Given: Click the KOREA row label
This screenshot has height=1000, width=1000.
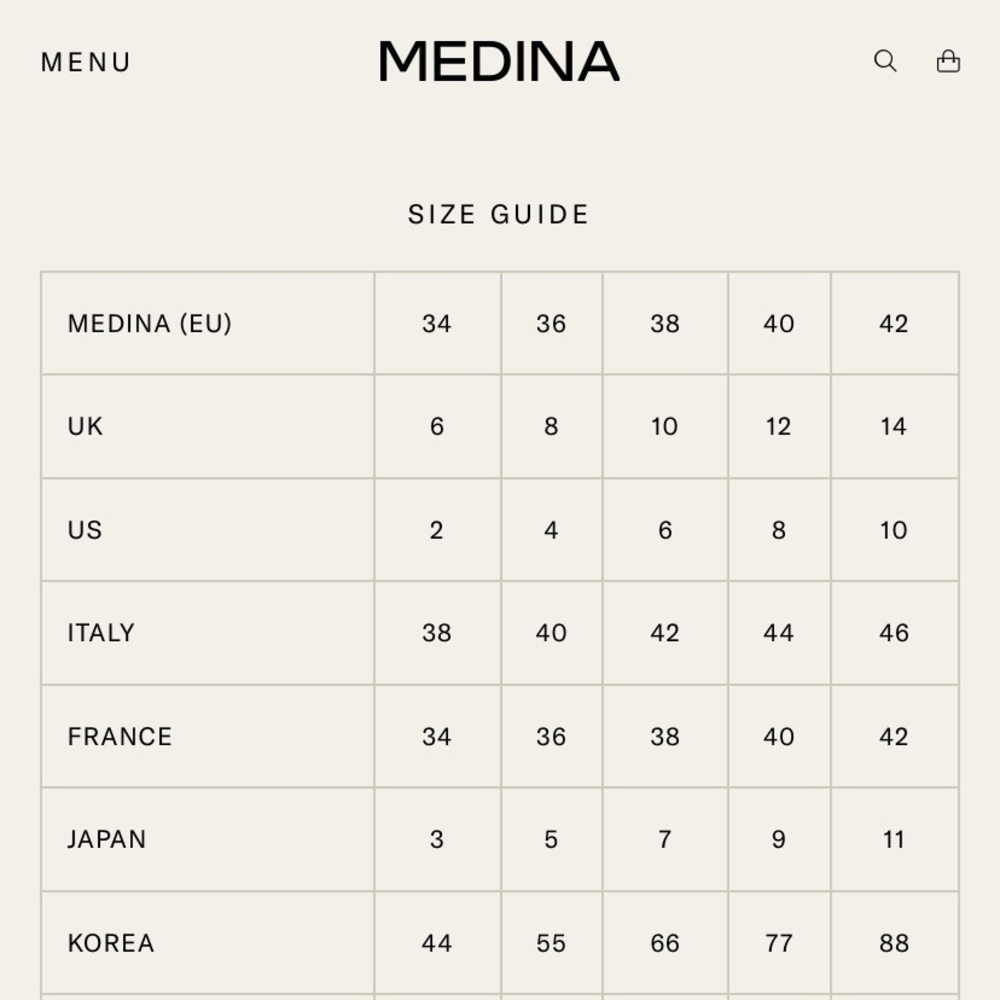Looking at the screenshot, I should pyautogui.click(x=111, y=943).
